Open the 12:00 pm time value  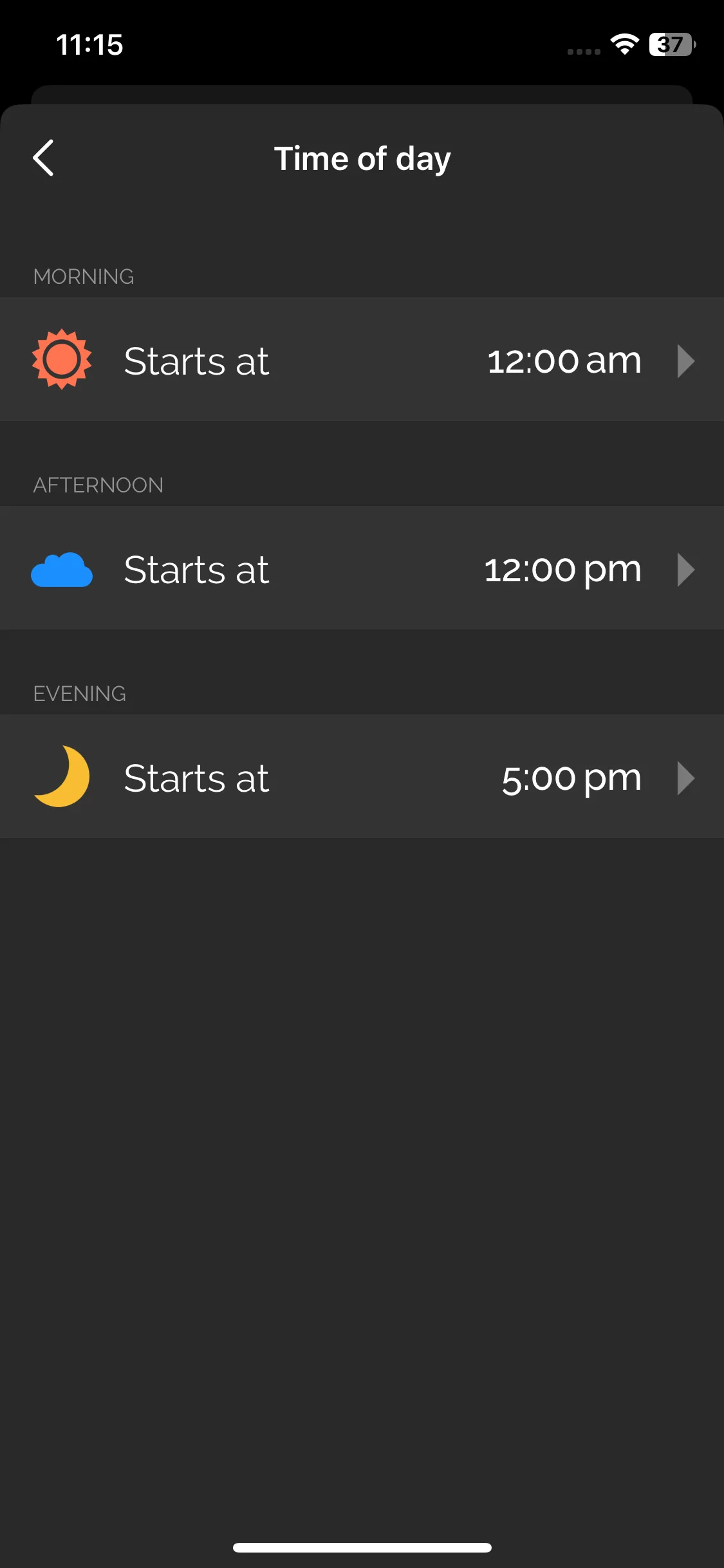562,570
